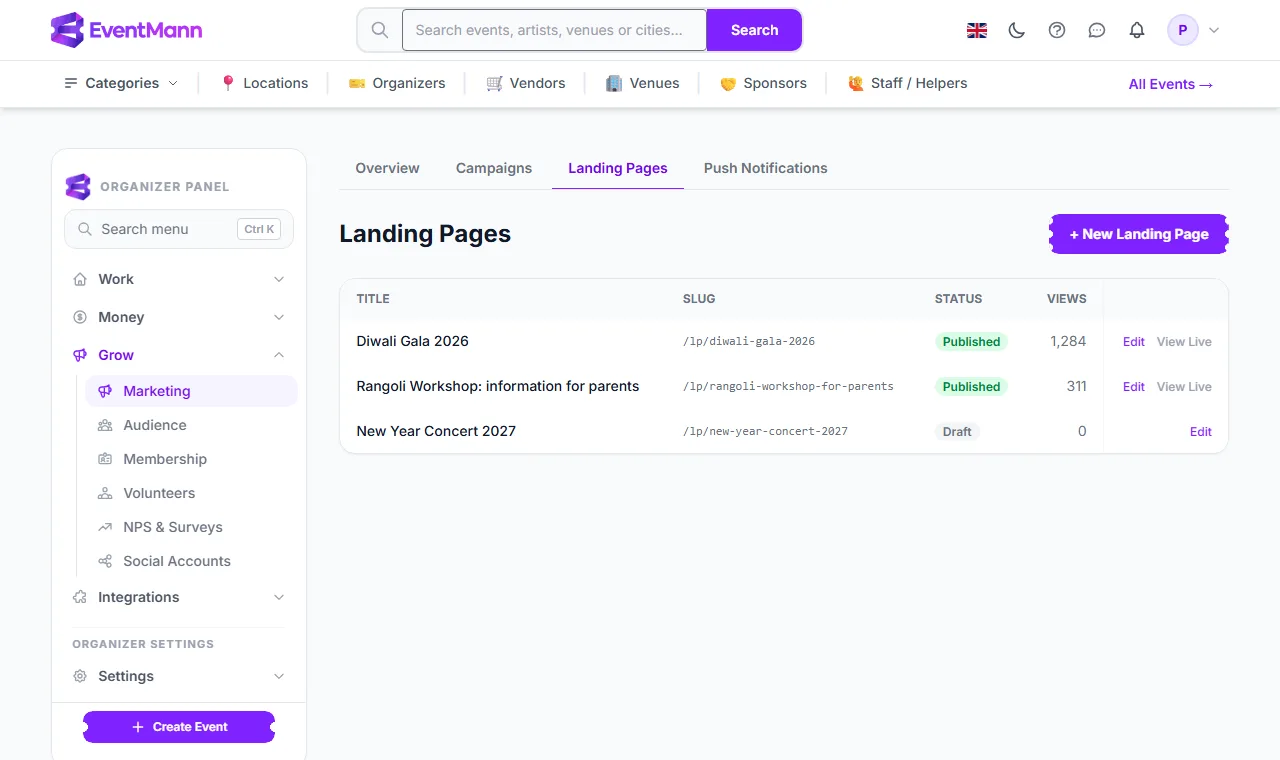Switch to the Overview tab
This screenshot has height=760, width=1280.
point(387,168)
